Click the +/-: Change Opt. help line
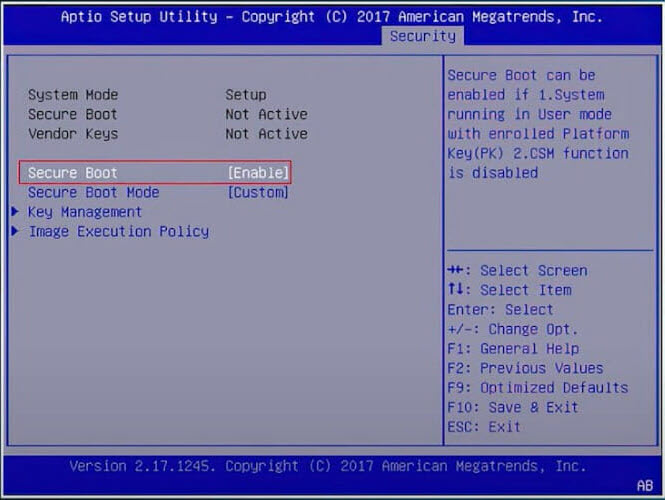 [x=512, y=329]
